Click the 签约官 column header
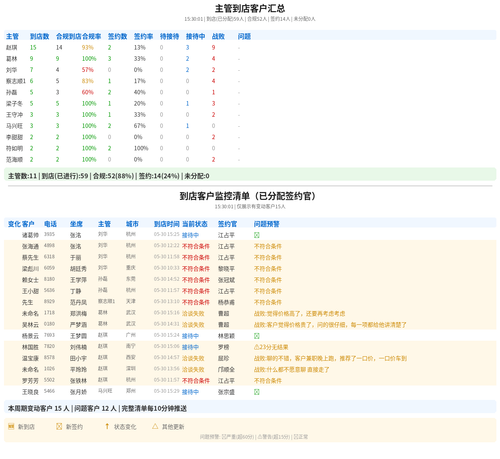This screenshot has width=500, height=459. coord(227,224)
